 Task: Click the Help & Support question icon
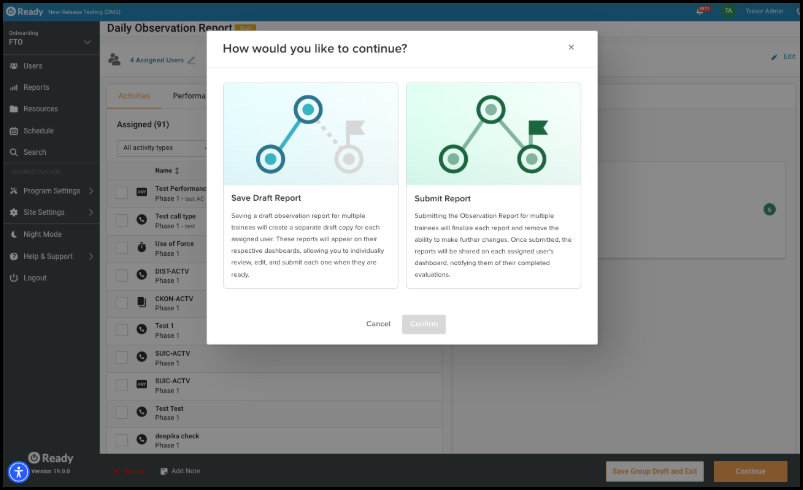tap(14, 256)
